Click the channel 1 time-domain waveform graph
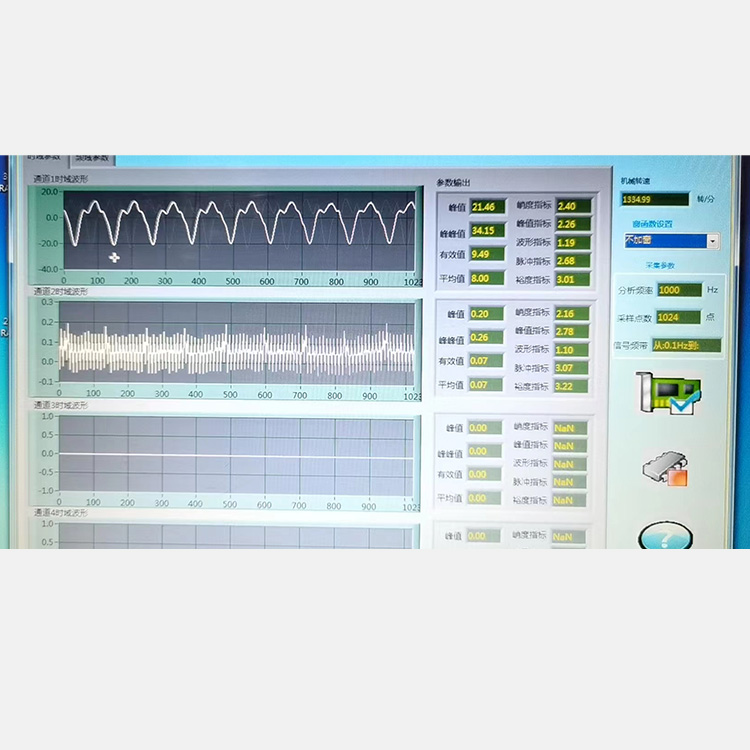Viewport: 750px width, 750px height. click(240, 231)
